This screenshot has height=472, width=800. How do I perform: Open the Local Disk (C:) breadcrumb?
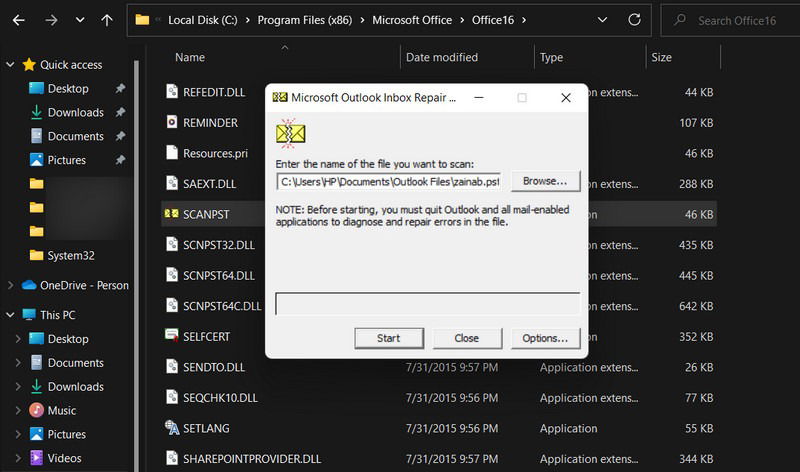pos(203,20)
